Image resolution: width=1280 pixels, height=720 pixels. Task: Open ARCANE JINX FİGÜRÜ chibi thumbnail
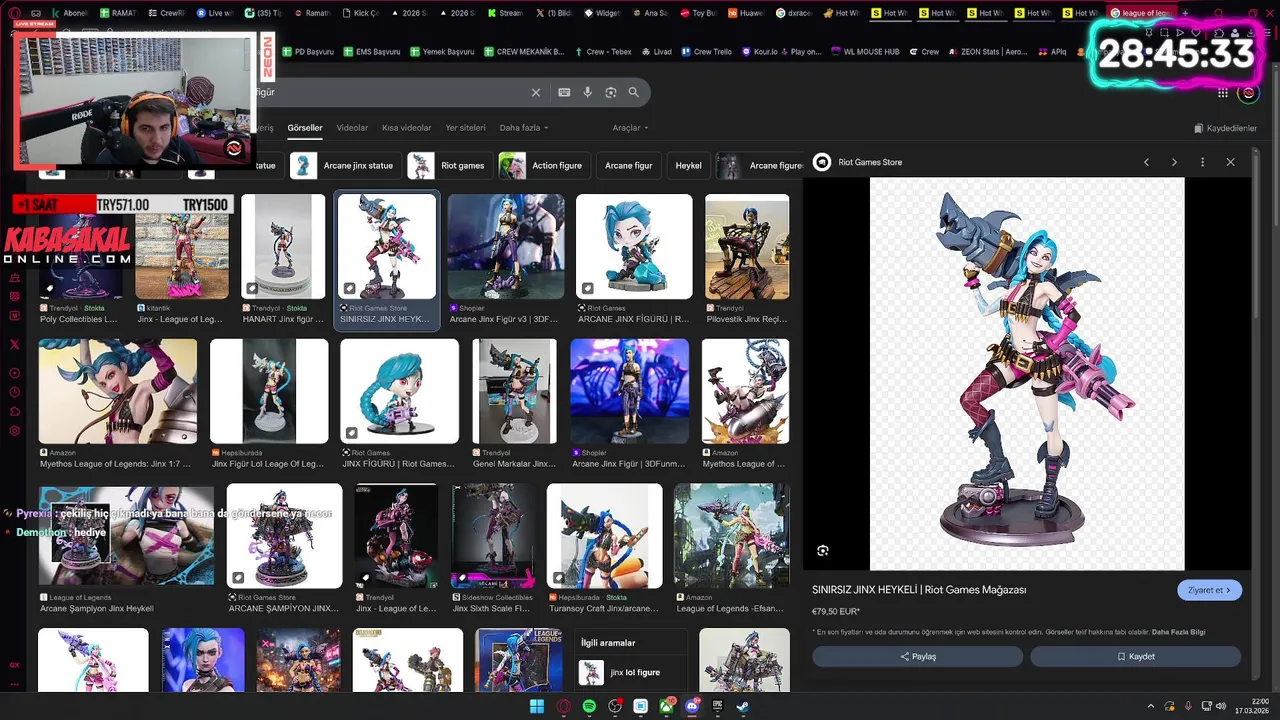pos(634,247)
